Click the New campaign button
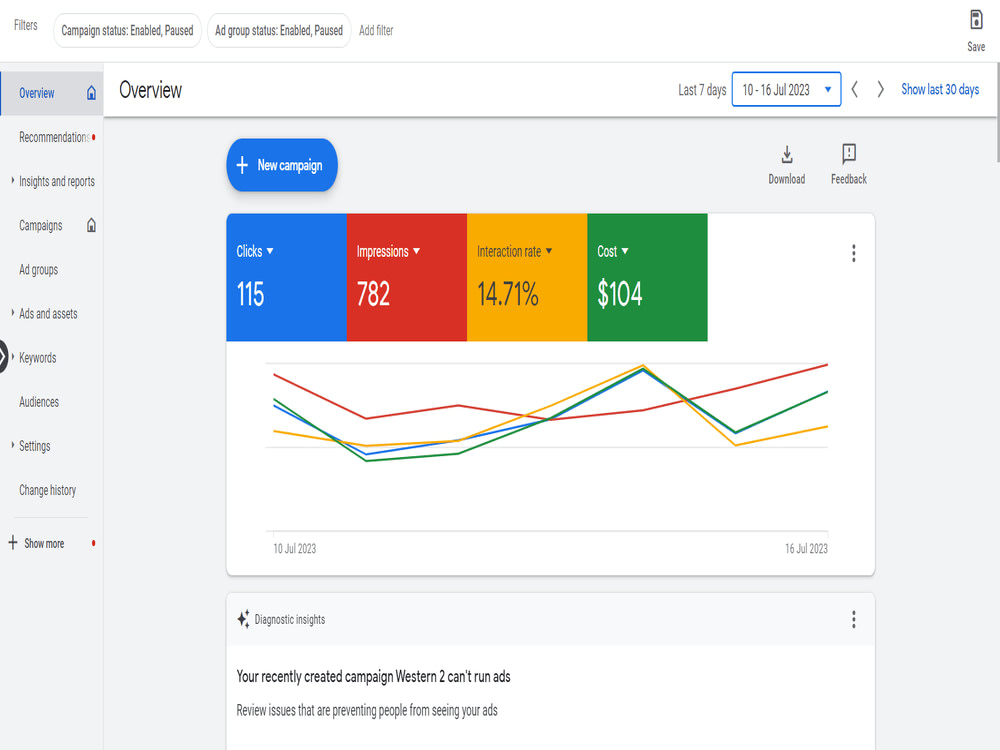1000x750 pixels. point(282,165)
